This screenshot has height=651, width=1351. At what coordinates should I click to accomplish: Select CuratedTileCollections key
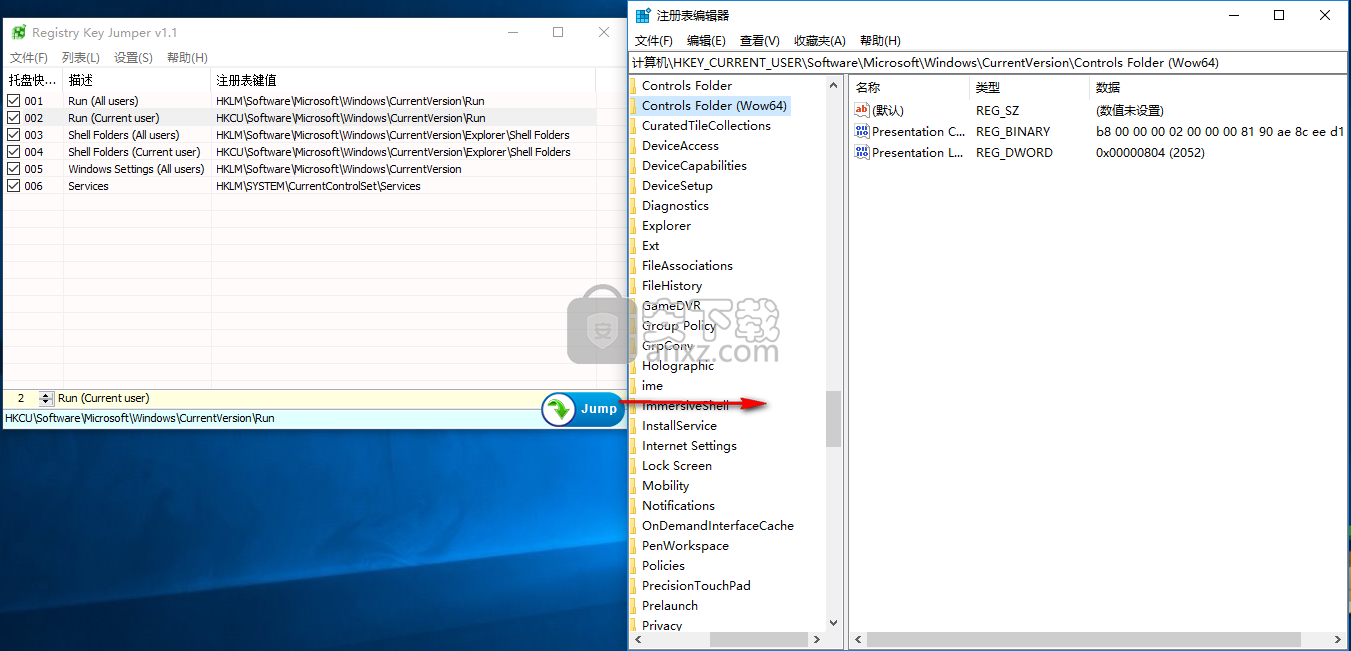(x=706, y=126)
